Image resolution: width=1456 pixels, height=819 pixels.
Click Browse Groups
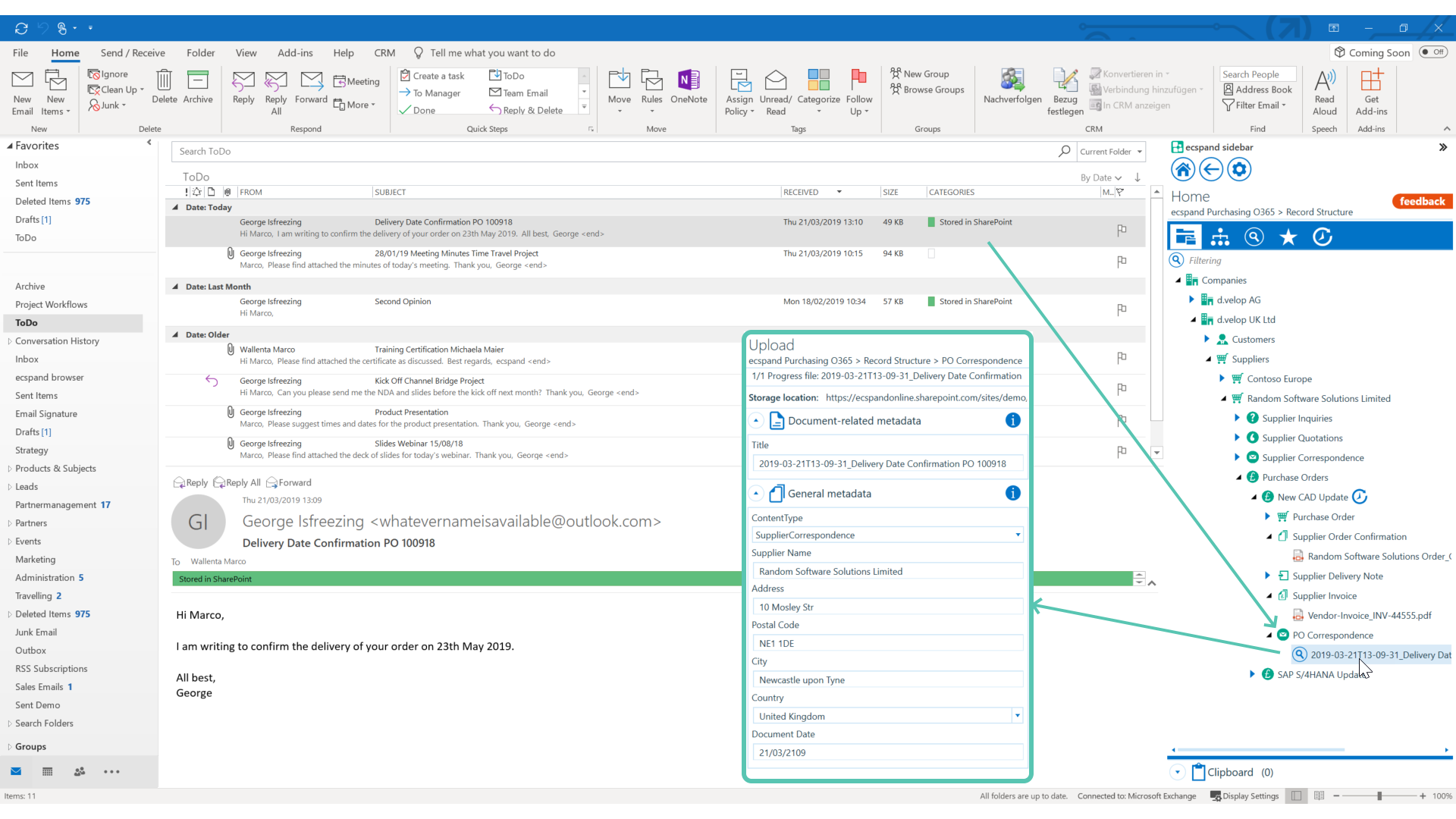927,89
